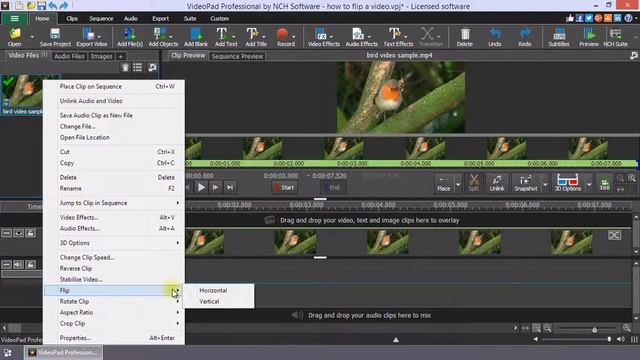Screen dimensions: 640x360
Task: Mute the audio track speaker toggle
Action: click(18, 264)
